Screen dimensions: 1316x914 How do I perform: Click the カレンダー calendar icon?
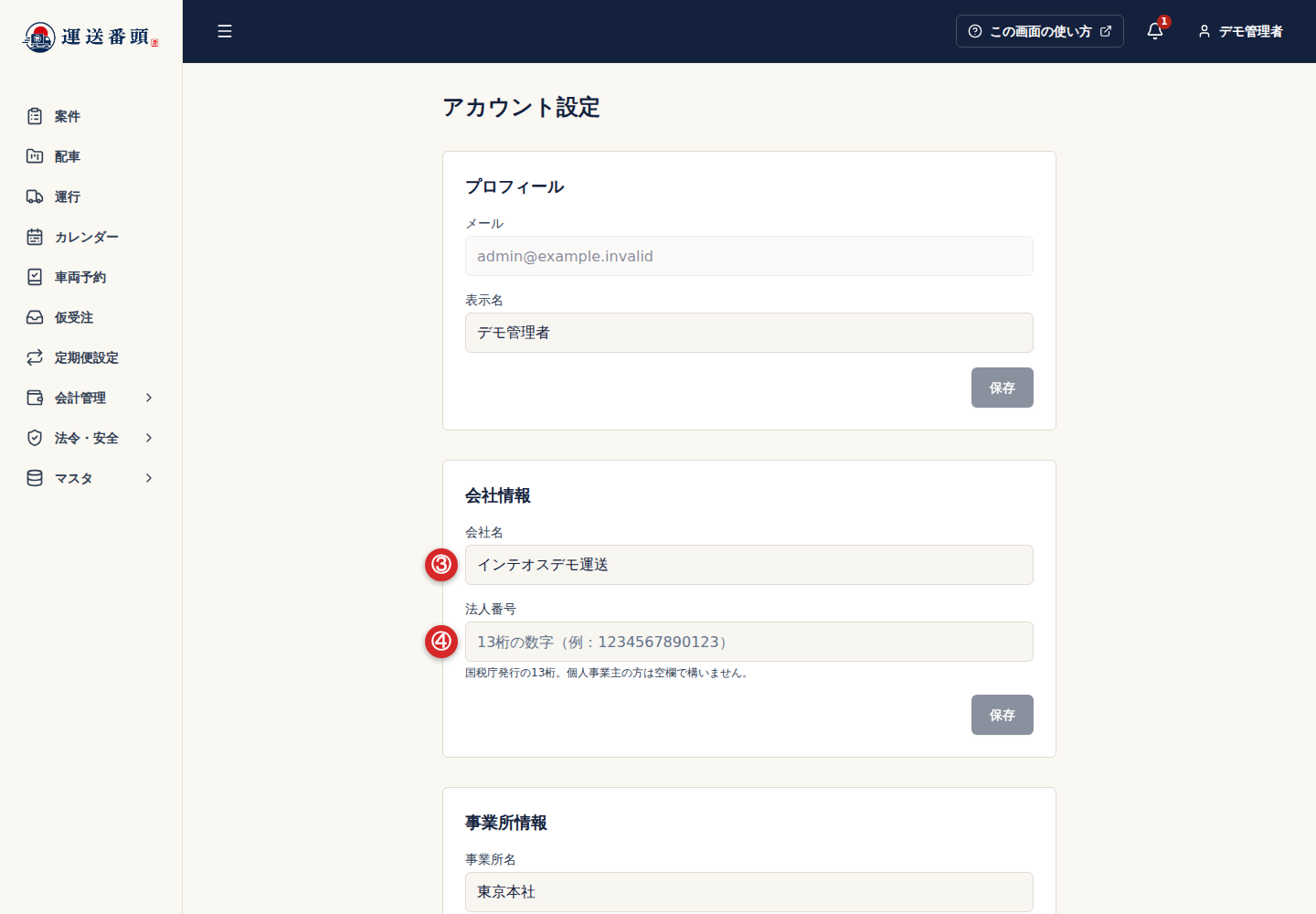(35, 237)
